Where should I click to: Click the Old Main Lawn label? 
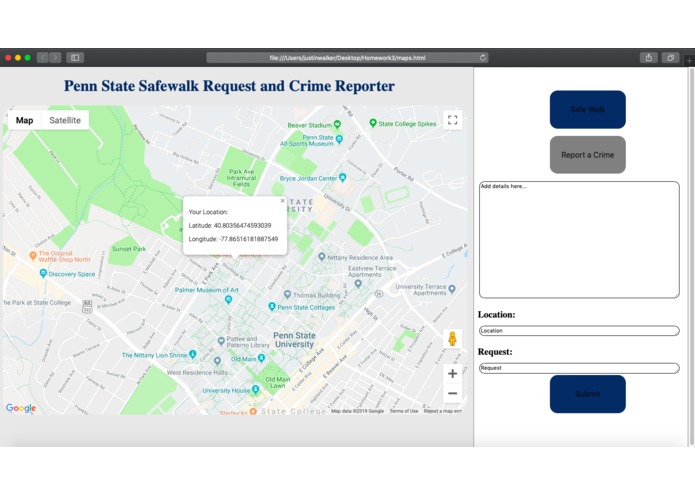tap(277, 382)
